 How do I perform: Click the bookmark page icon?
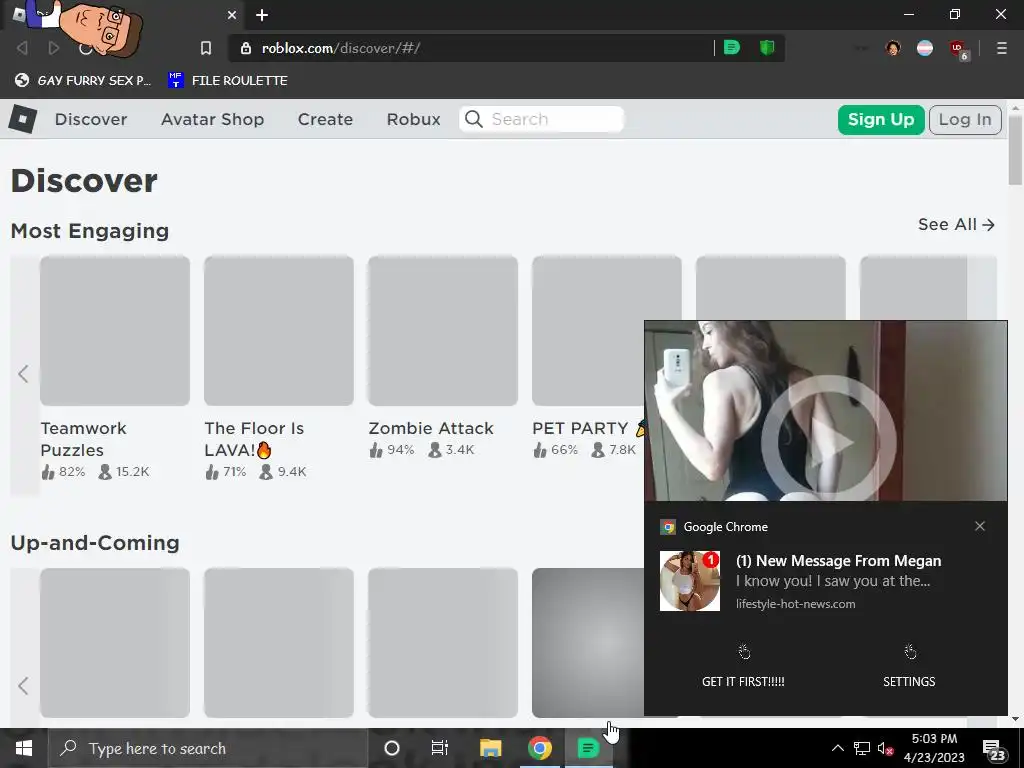[206, 48]
